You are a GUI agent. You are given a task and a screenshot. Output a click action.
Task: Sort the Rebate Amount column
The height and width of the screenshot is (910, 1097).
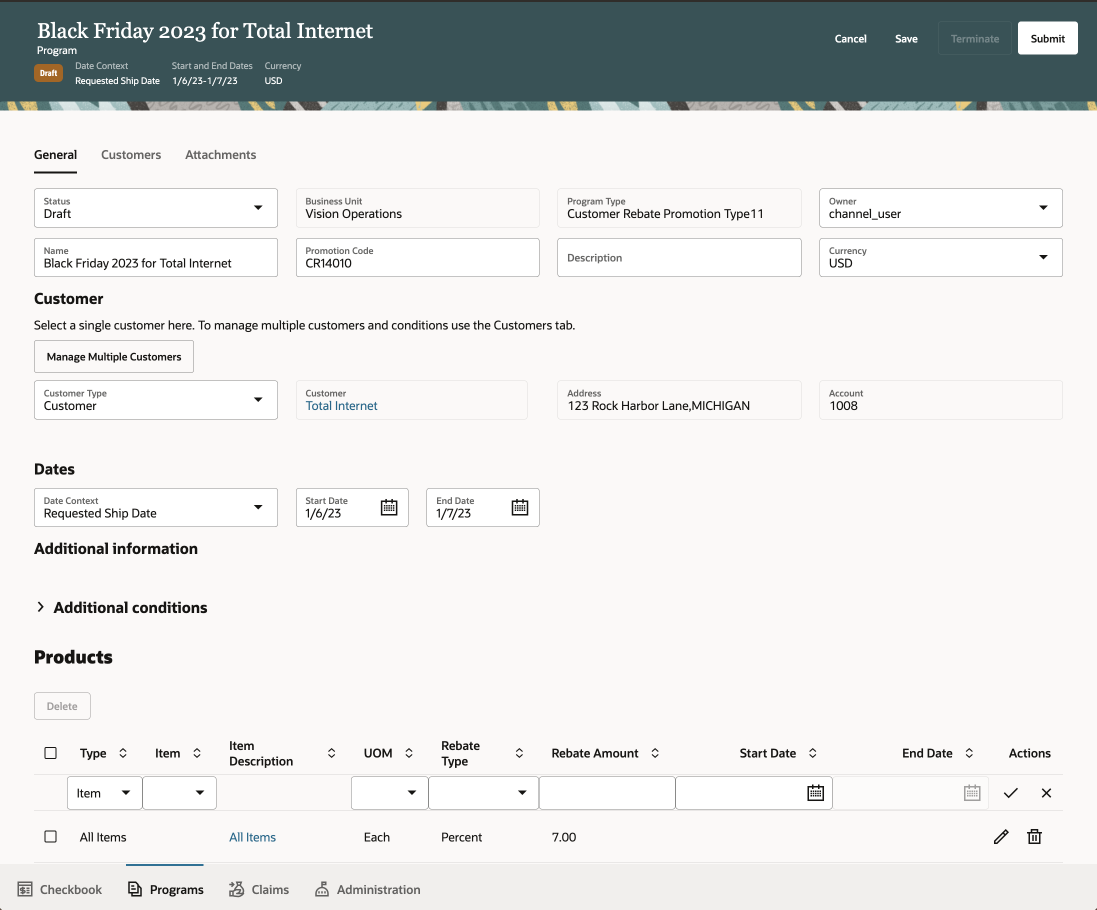tap(655, 753)
